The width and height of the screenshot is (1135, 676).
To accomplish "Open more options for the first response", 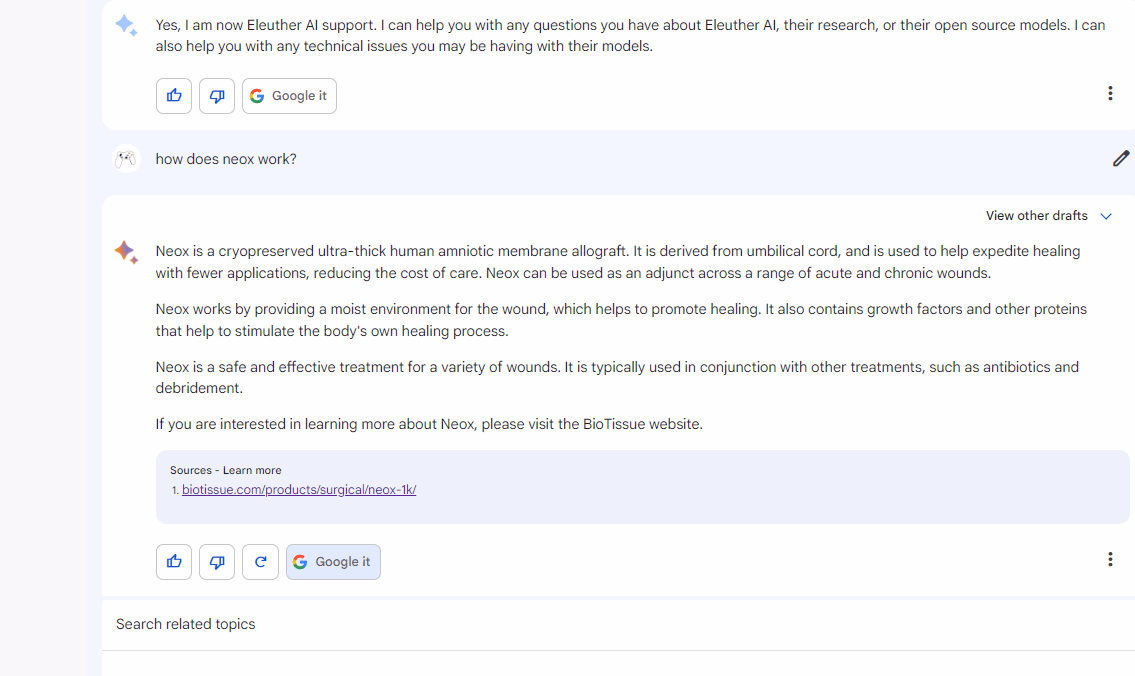I will click(x=1110, y=93).
